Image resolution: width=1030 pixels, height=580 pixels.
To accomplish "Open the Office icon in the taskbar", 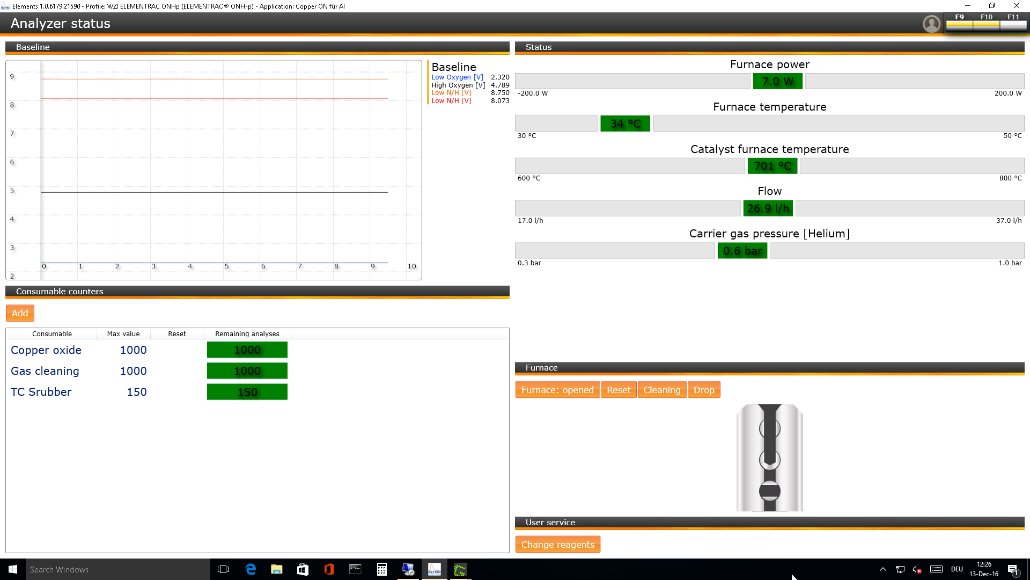I will 328,569.
